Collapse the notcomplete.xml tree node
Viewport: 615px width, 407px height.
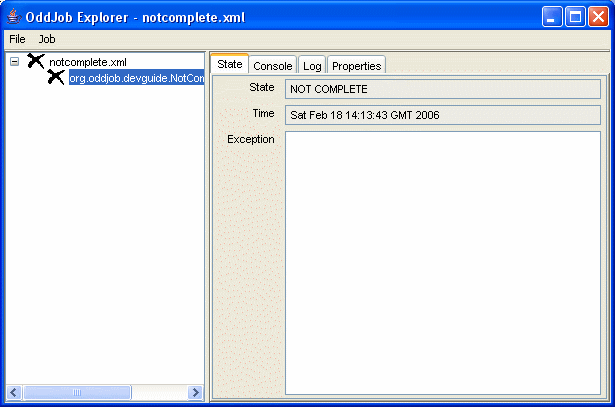click(14, 62)
